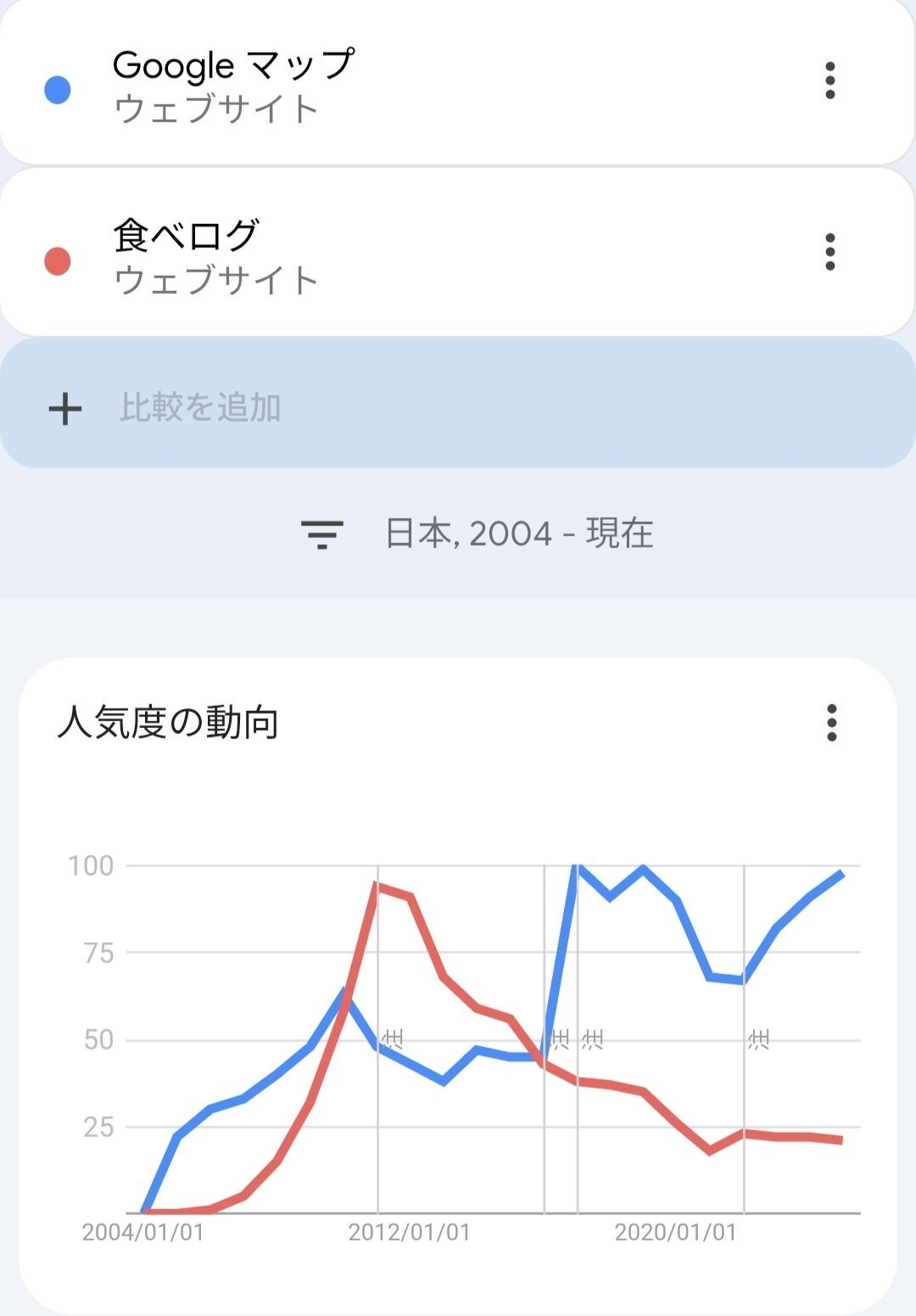The width and height of the screenshot is (916, 1316).
Task: Open the Google マップ term options menu
Action: (x=829, y=81)
